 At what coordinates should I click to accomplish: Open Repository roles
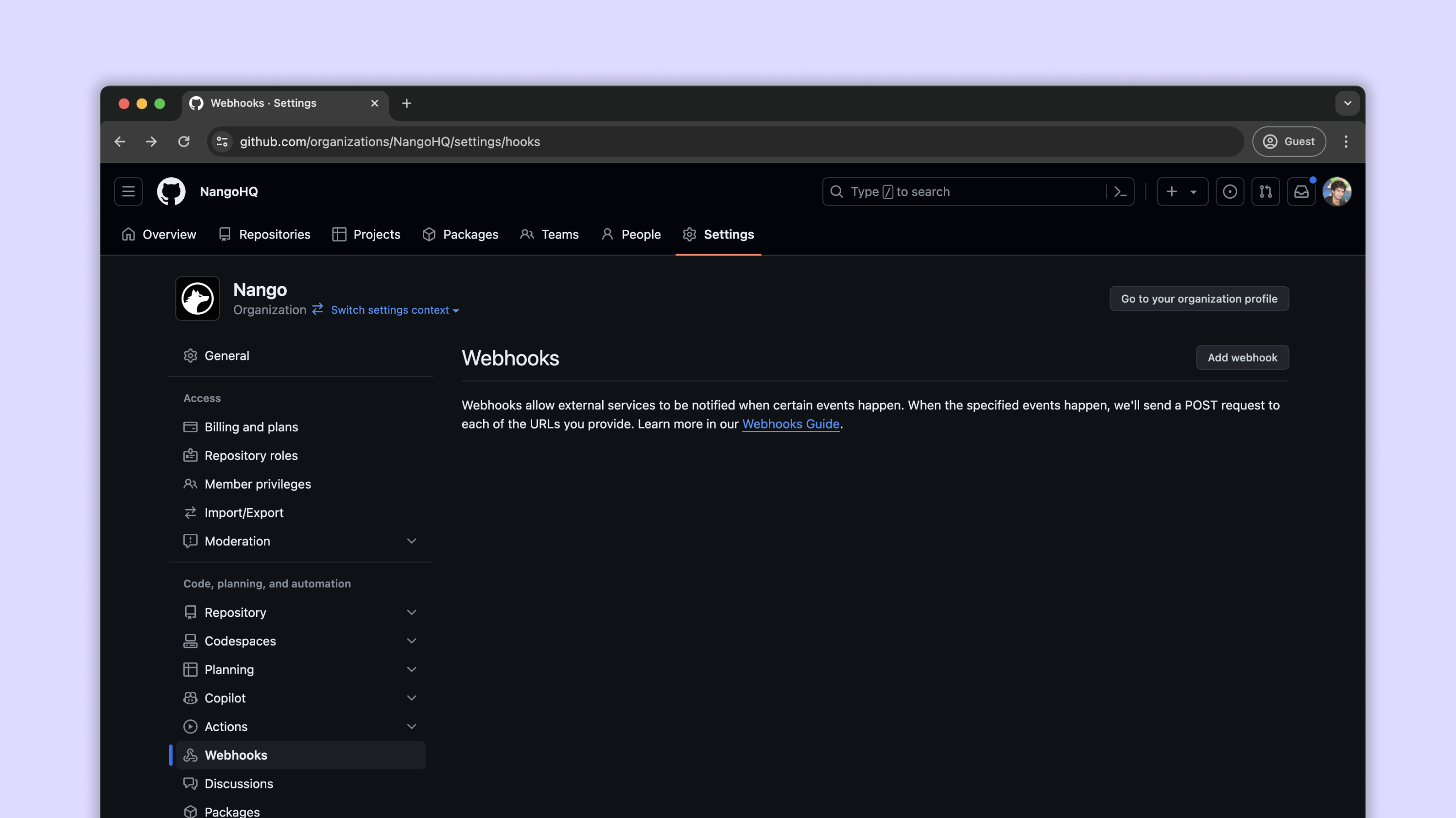coord(301,455)
